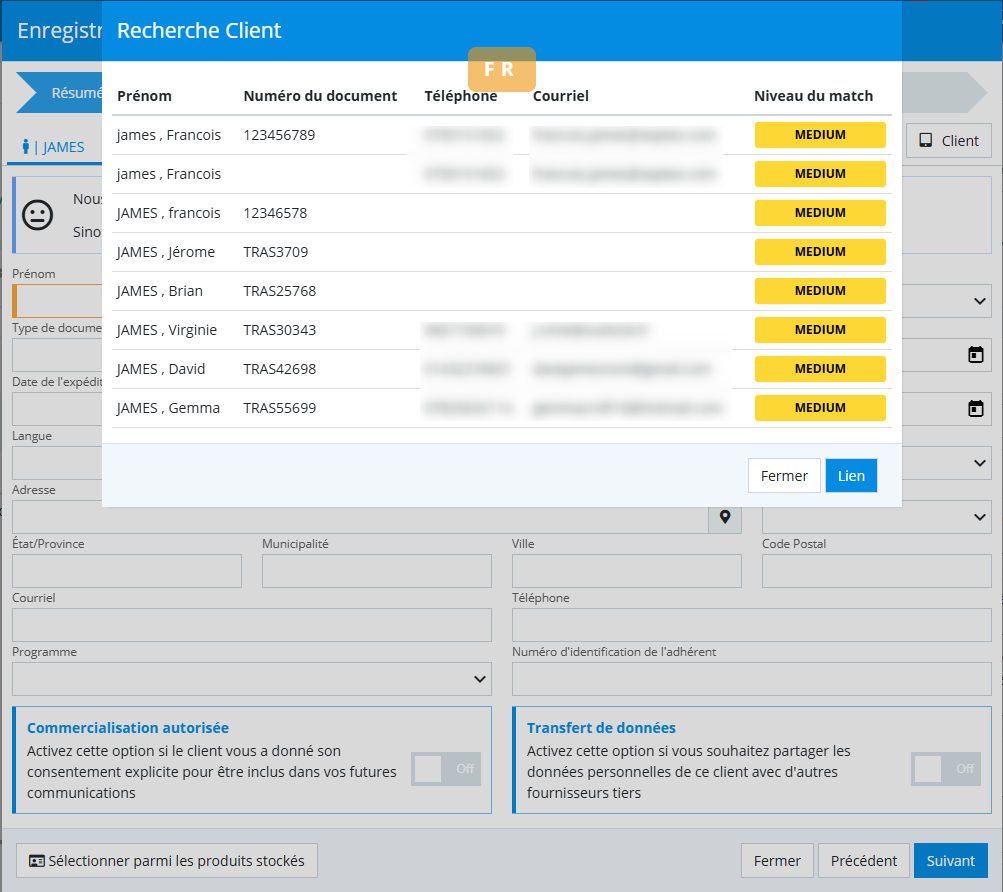
Task: Click the MEDIUM badge for JAMES, Gemma
Action: pos(820,408)
